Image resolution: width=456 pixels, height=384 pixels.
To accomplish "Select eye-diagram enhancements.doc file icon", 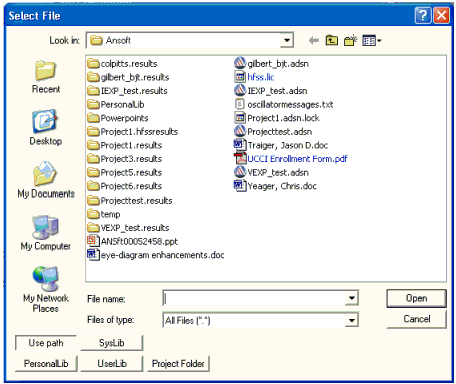I will [x=93, y=255].
